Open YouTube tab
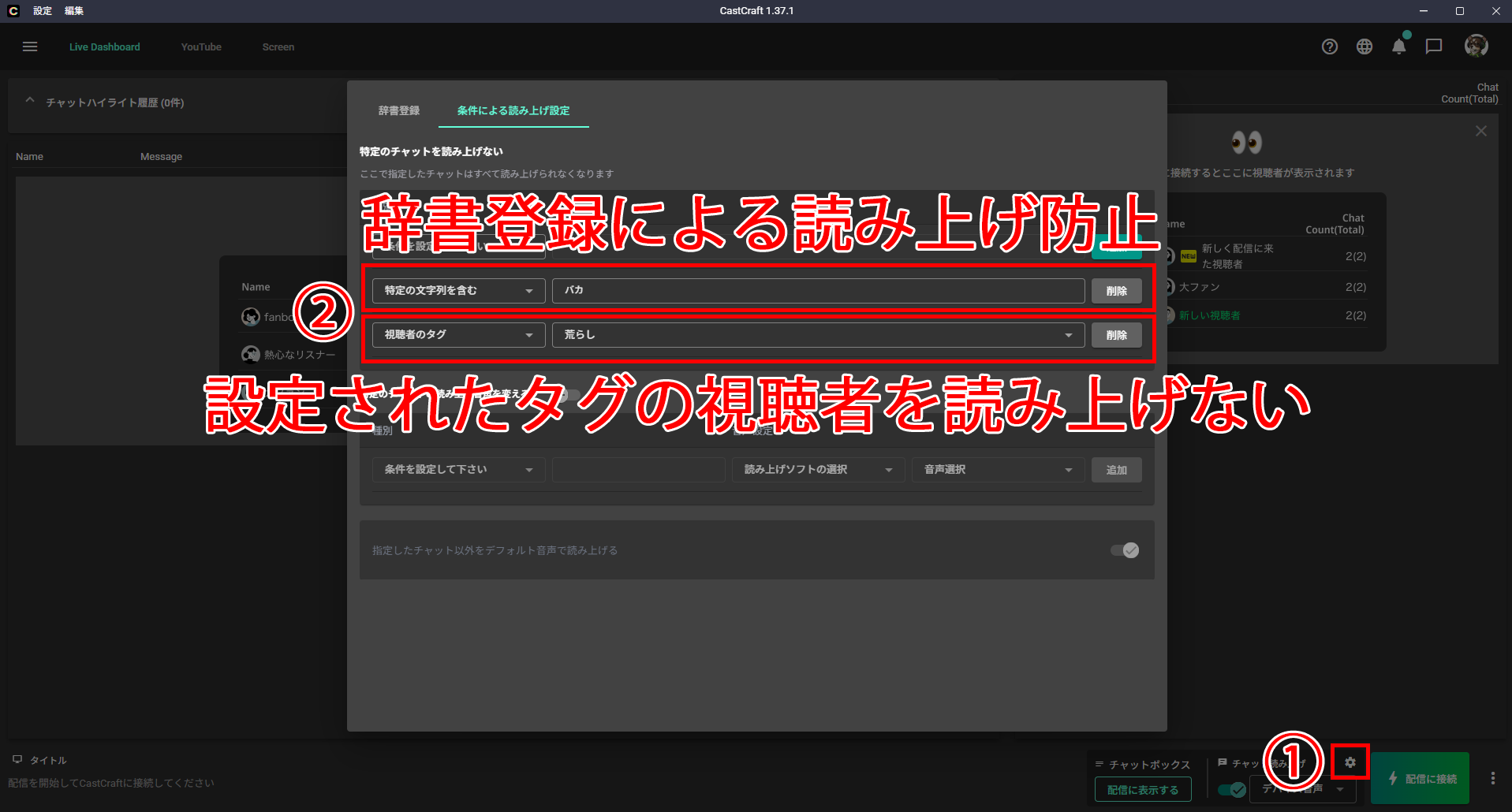The height and width of the screenshot is (812, 1512). [x=201, y=47]
